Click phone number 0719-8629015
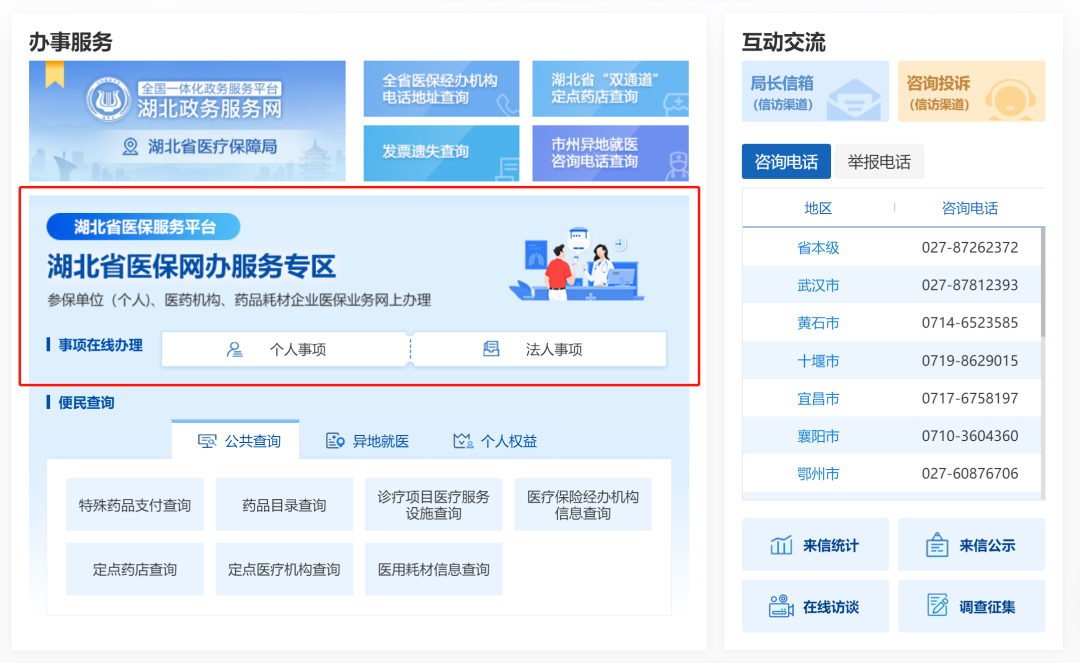Image resolution: width=1080 pixels, height=663 pixels. 970,361
